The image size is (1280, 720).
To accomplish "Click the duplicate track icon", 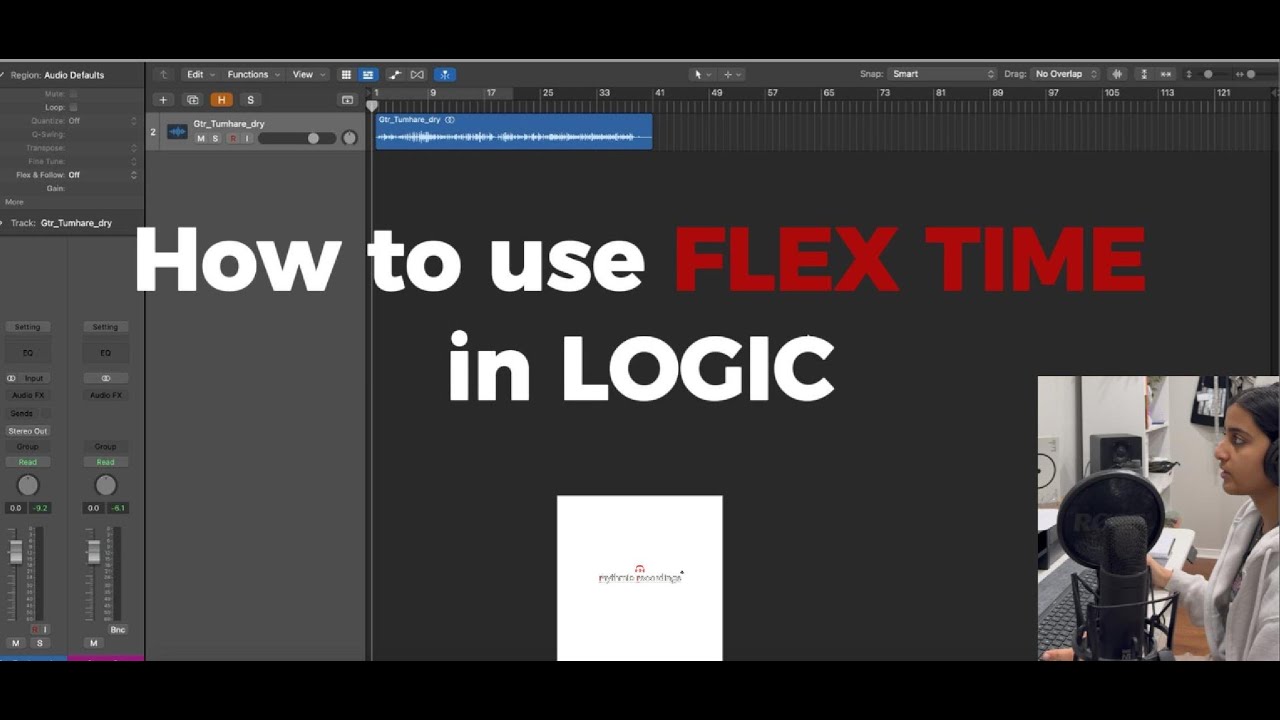I will (x=193, y=100).
